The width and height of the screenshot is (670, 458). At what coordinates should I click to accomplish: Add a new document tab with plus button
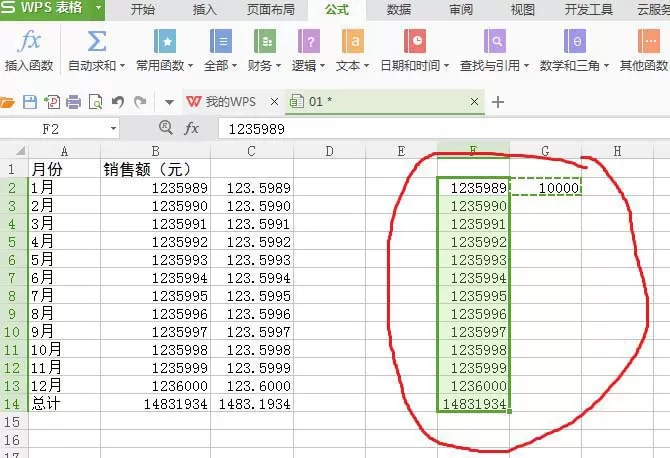coord(498,102)
